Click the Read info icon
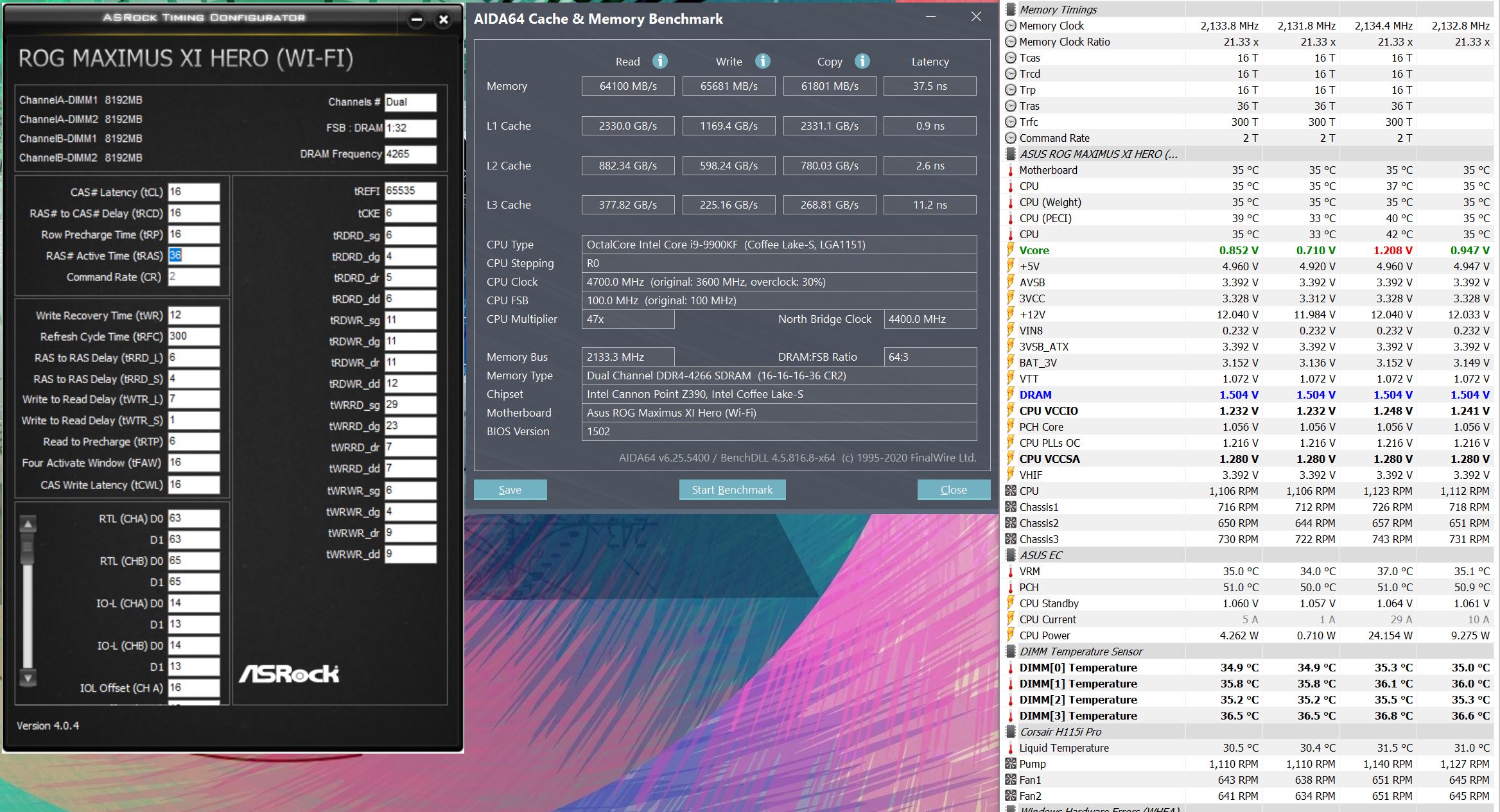The image size is (1500, 812). tap(659, 61)
